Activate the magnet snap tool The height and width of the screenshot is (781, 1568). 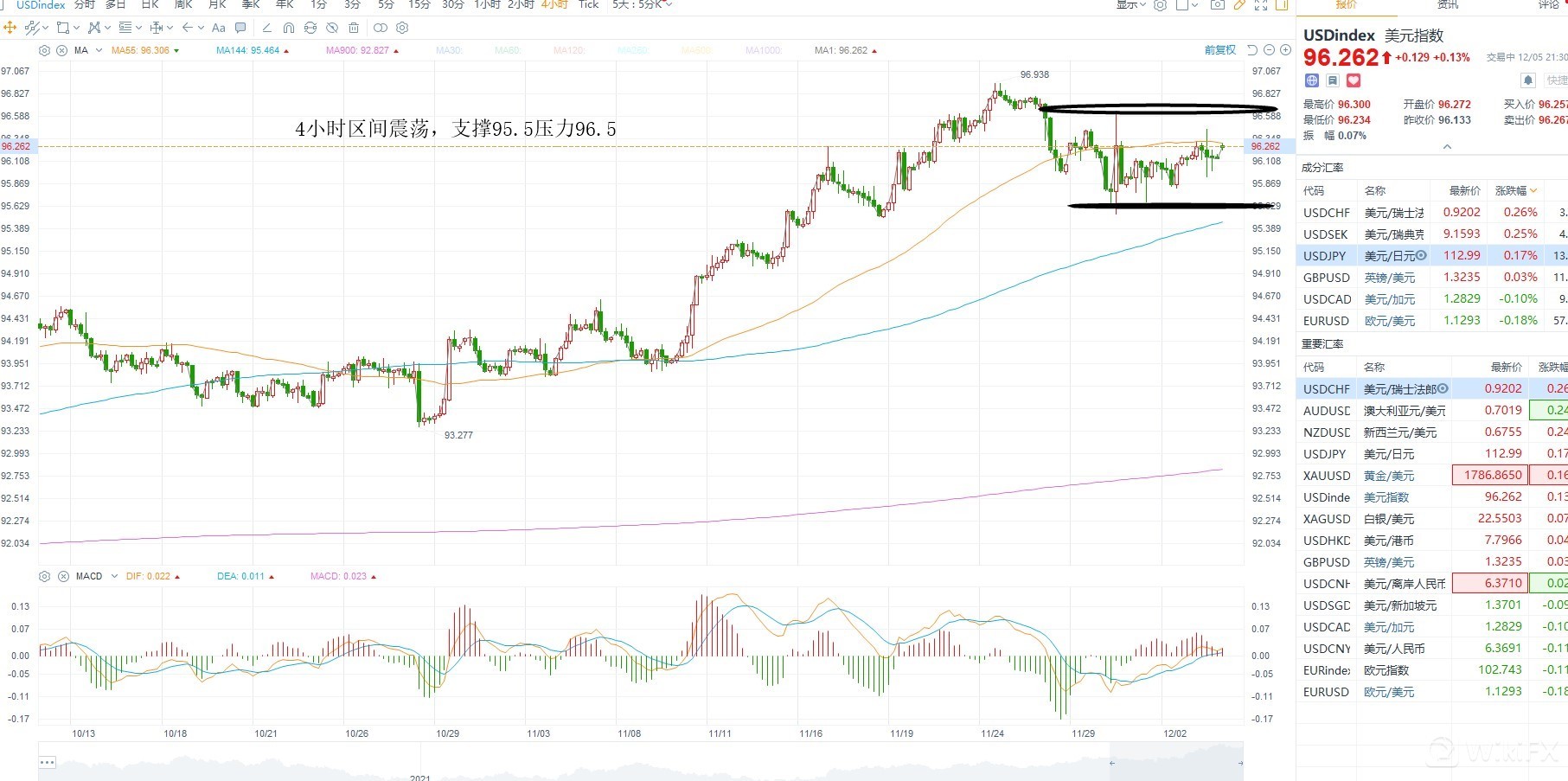tap(289, 28)
